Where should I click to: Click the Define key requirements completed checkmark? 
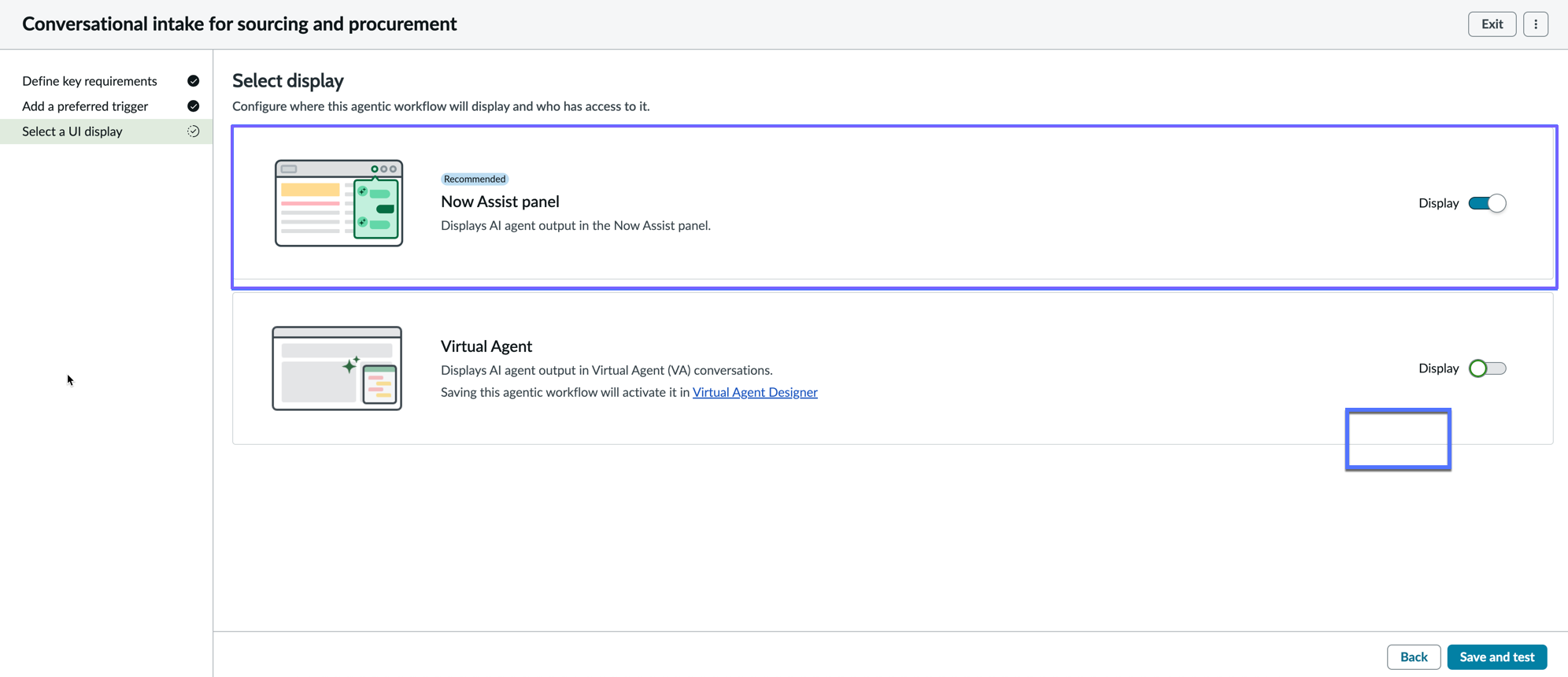click(194, 81)
